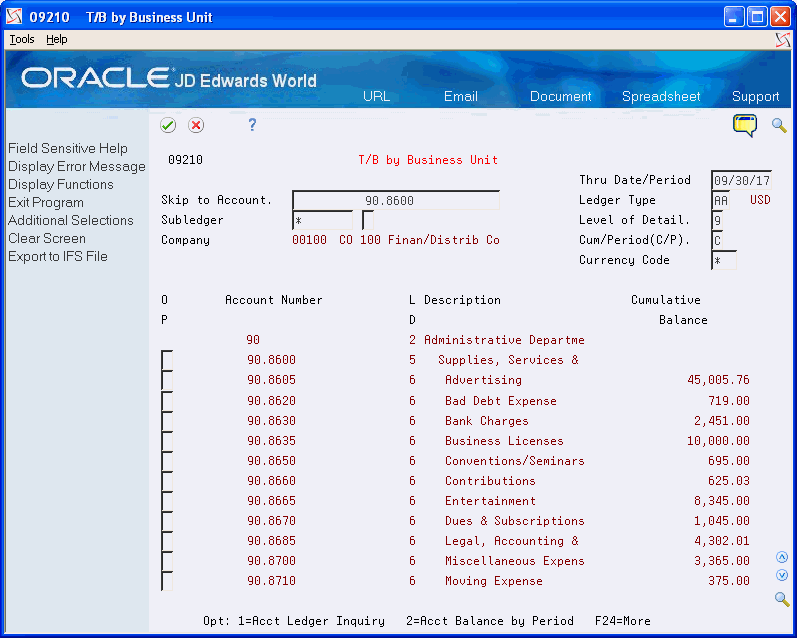Click the option field for Legal, Accounting &
This screenshot has width=797, height=638.
[x=167, y=541]
